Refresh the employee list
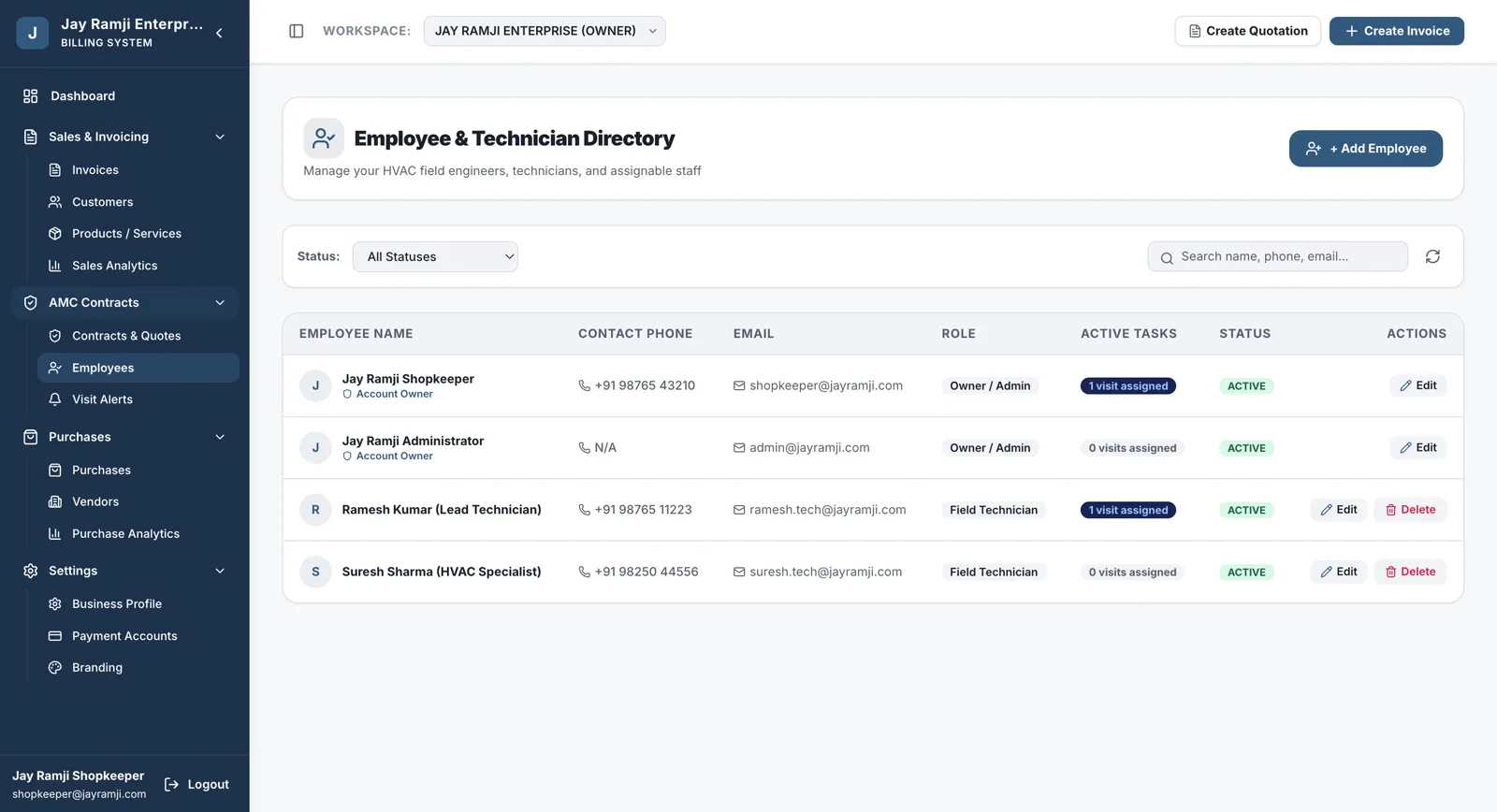This screenshot has height=812, width=1497. point(1432,256)
